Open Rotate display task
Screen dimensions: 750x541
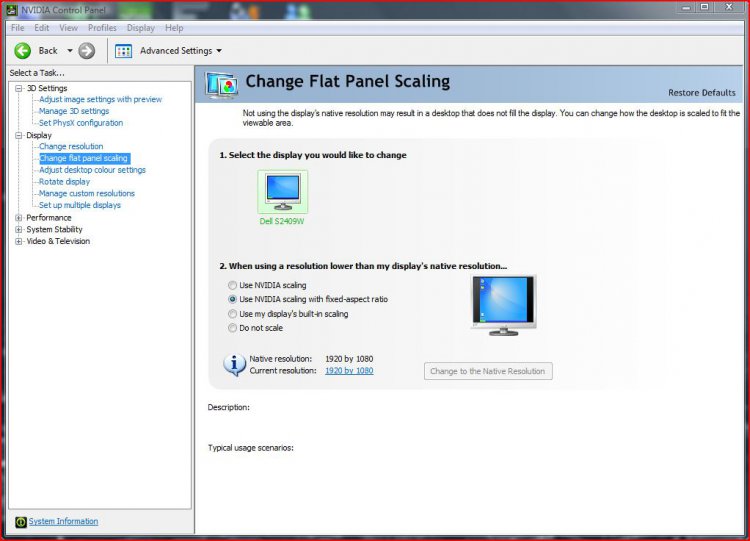[65, 182]
